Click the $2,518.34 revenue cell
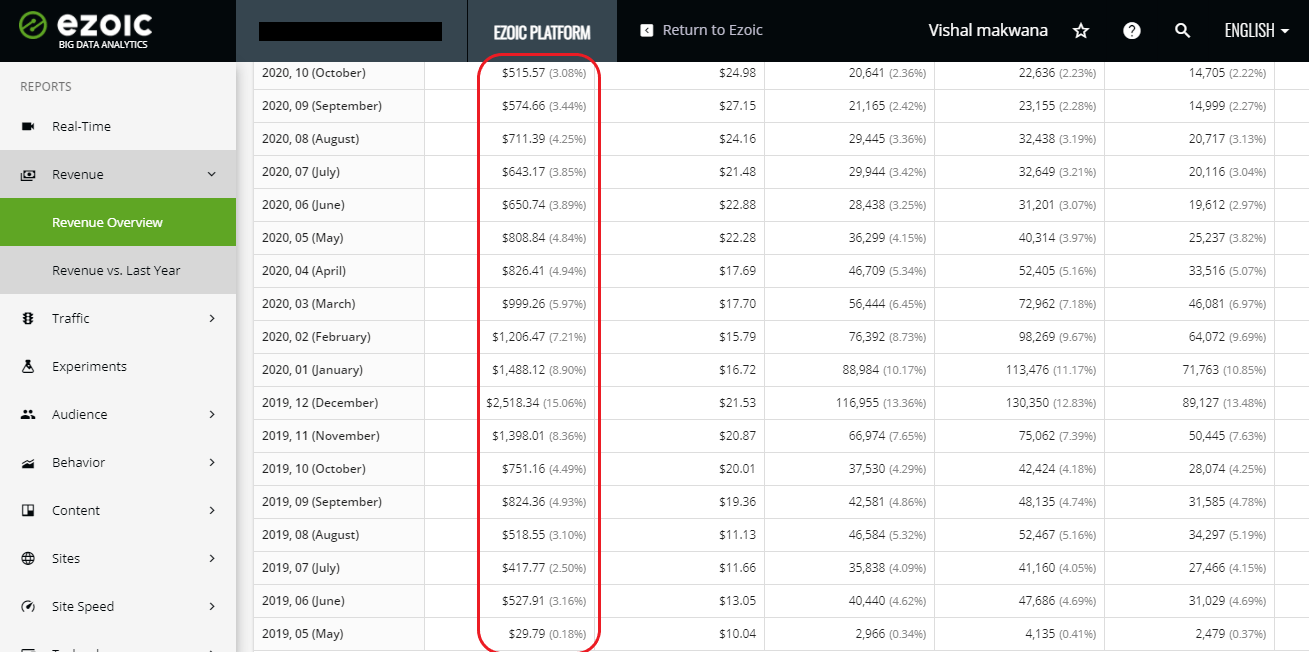This screenshot has height=652, width=1309. tap(536, 403)
